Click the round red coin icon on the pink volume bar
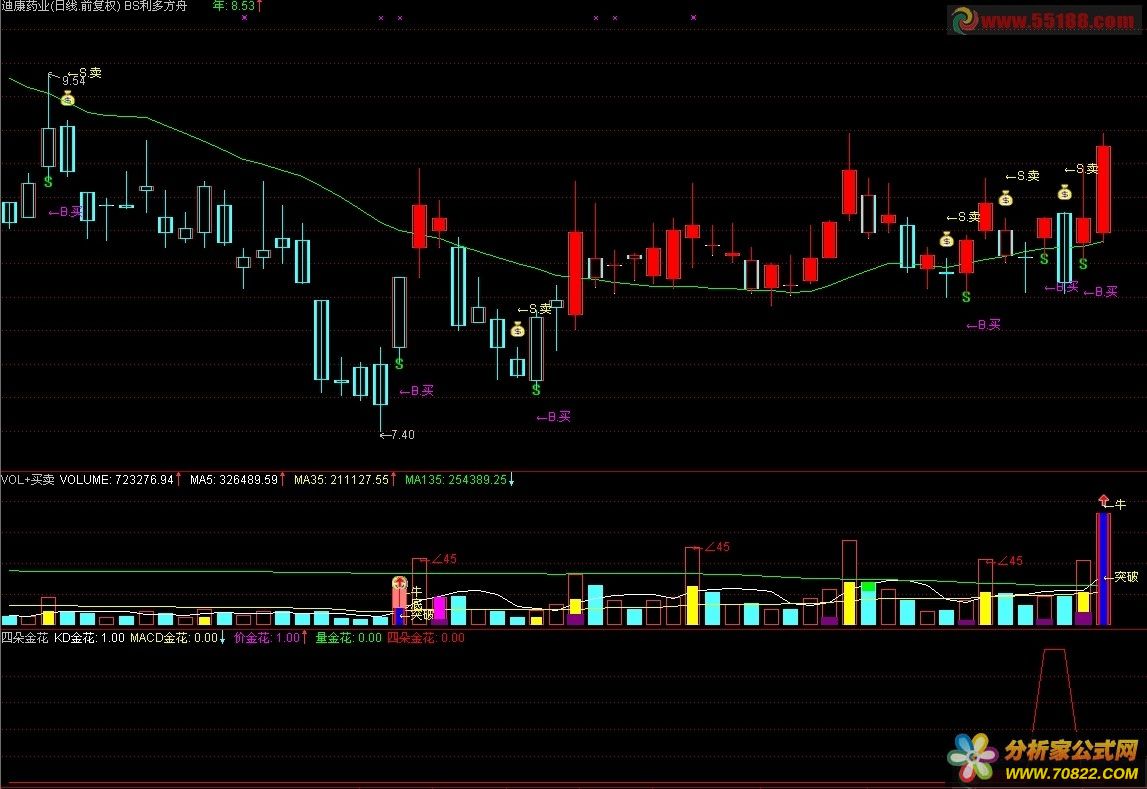The height and width of the screenshot is (789, 1147). (398, 582)
